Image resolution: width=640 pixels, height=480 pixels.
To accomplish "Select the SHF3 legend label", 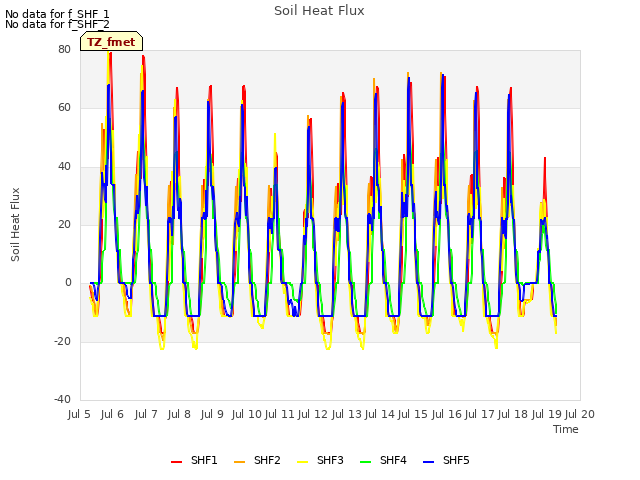I will point(330,460).
